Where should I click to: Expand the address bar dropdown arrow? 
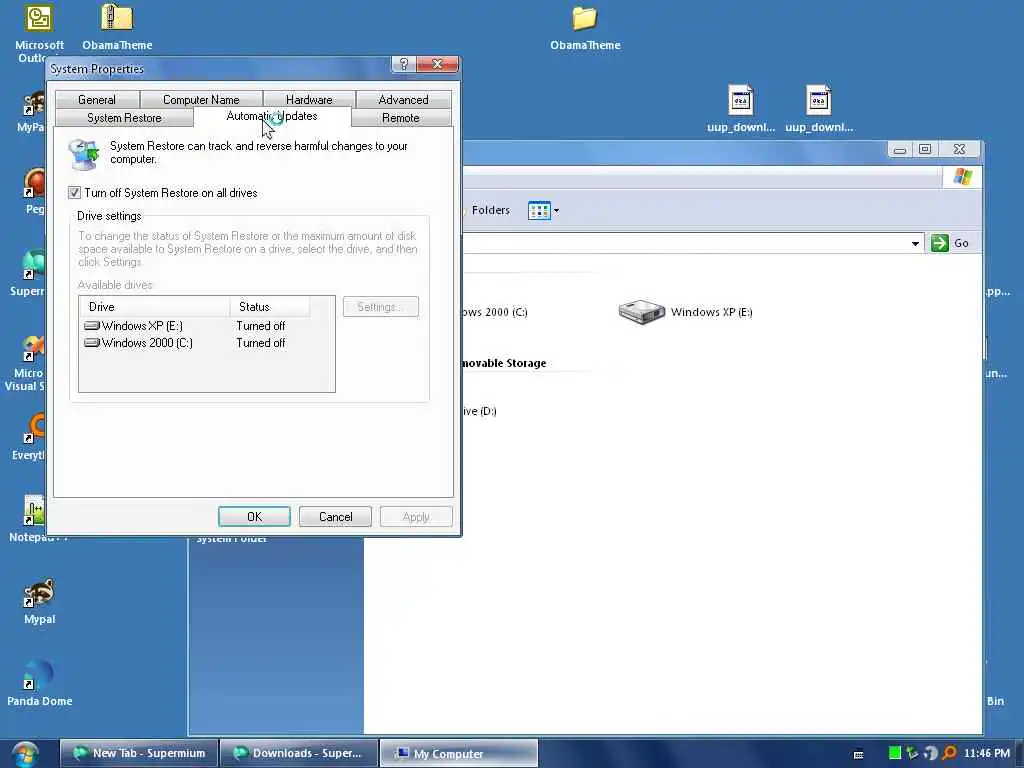pos(916,244)
